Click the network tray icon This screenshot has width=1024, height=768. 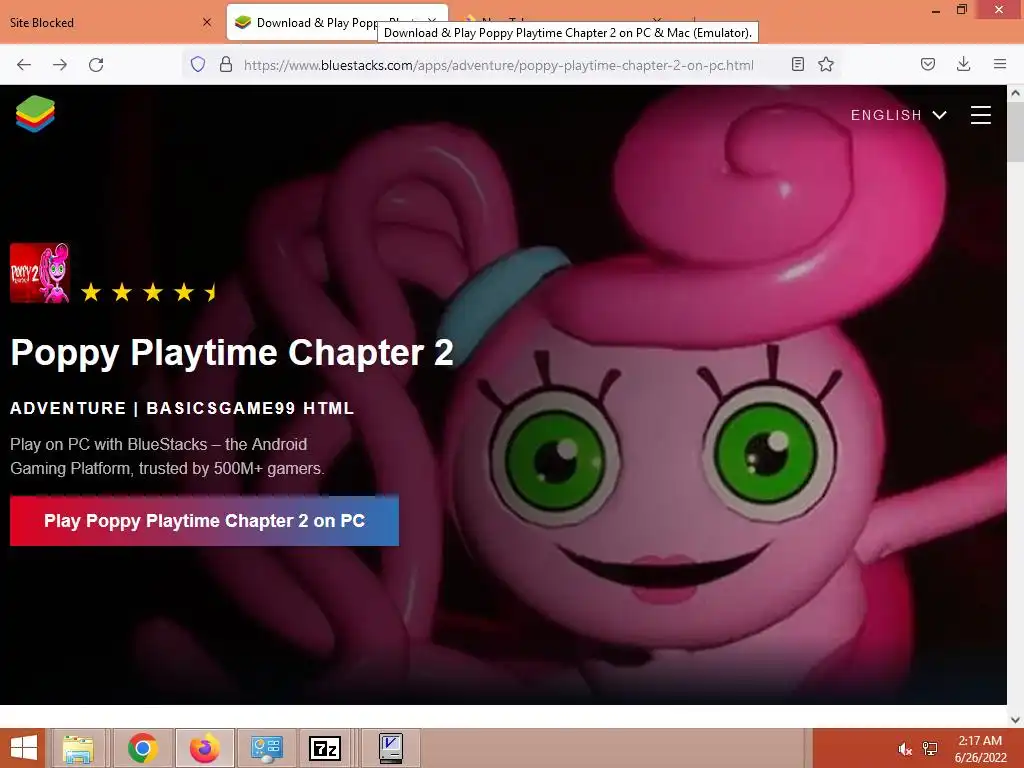coord(930,749)
